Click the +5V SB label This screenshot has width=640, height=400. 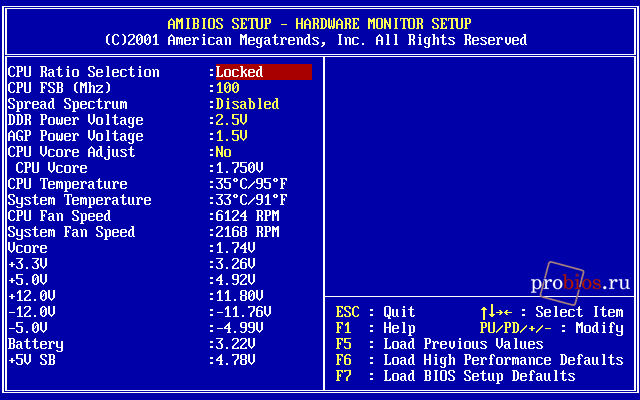click(32, 360)
